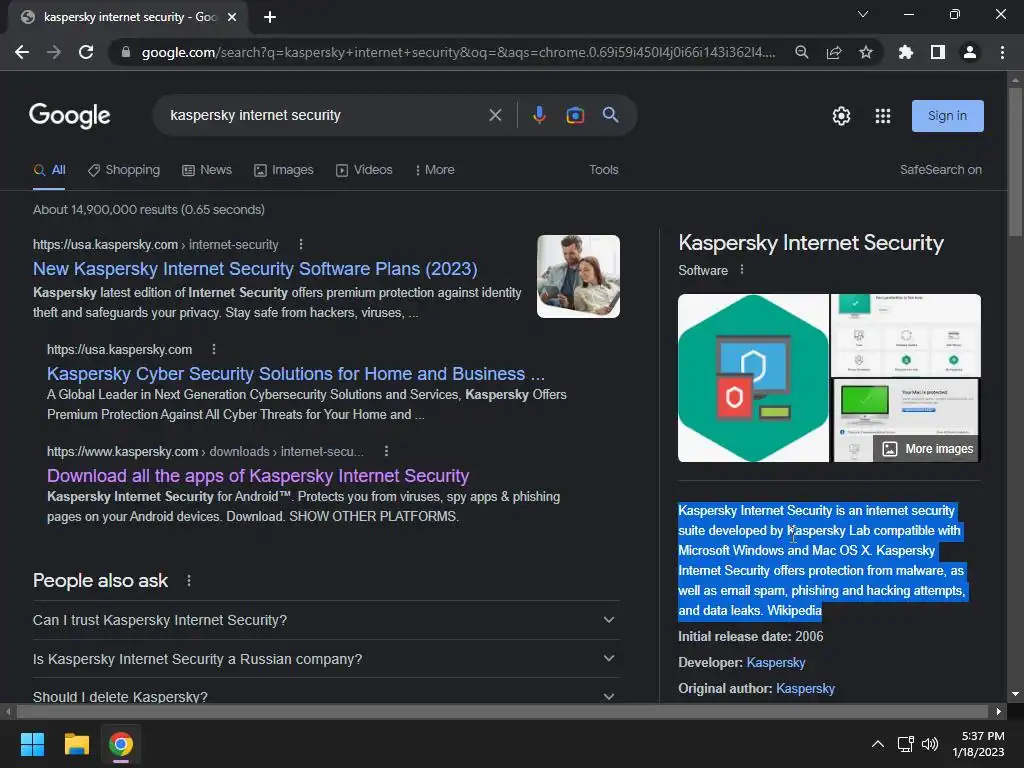Select the All results tab

[50, 170]
